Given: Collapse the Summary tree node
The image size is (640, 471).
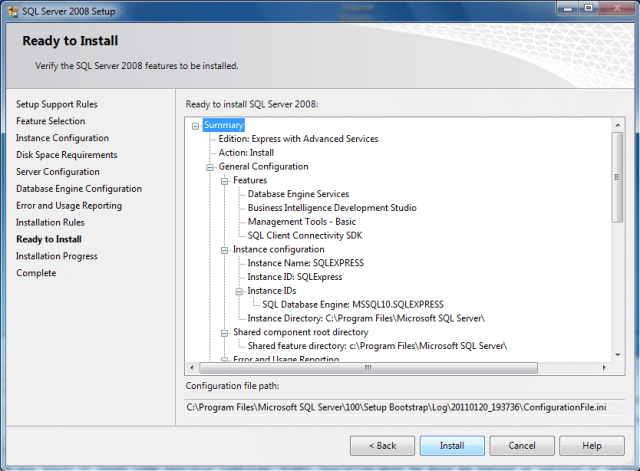Looking at the screenshot, I should pos(196,126).
